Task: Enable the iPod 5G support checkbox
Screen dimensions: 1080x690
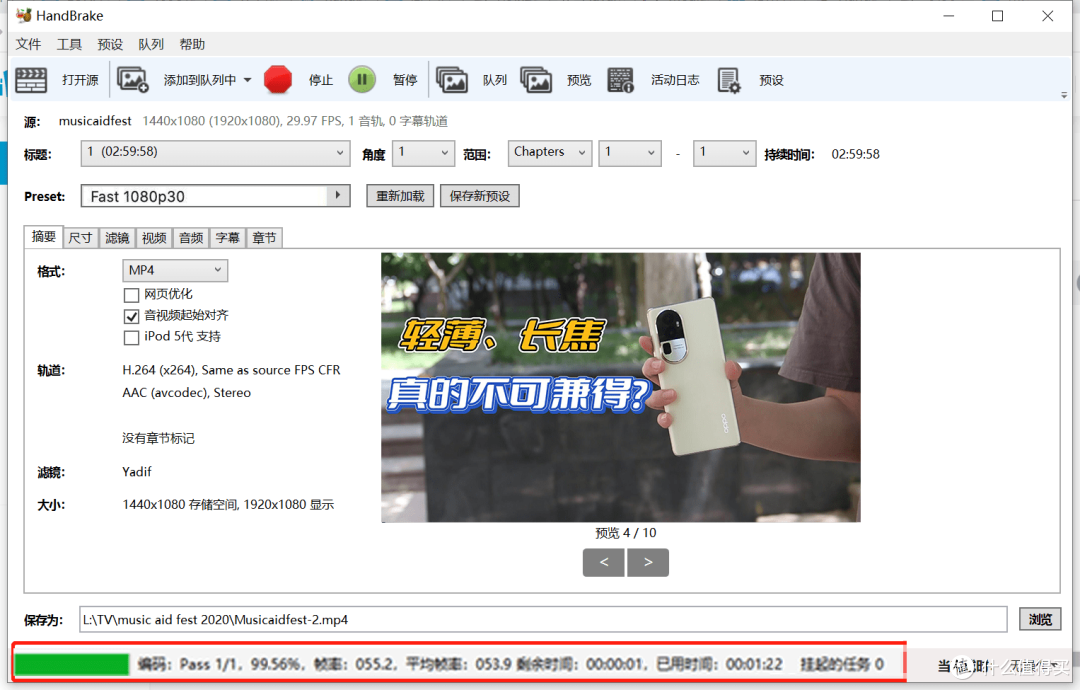Action: 131,337
